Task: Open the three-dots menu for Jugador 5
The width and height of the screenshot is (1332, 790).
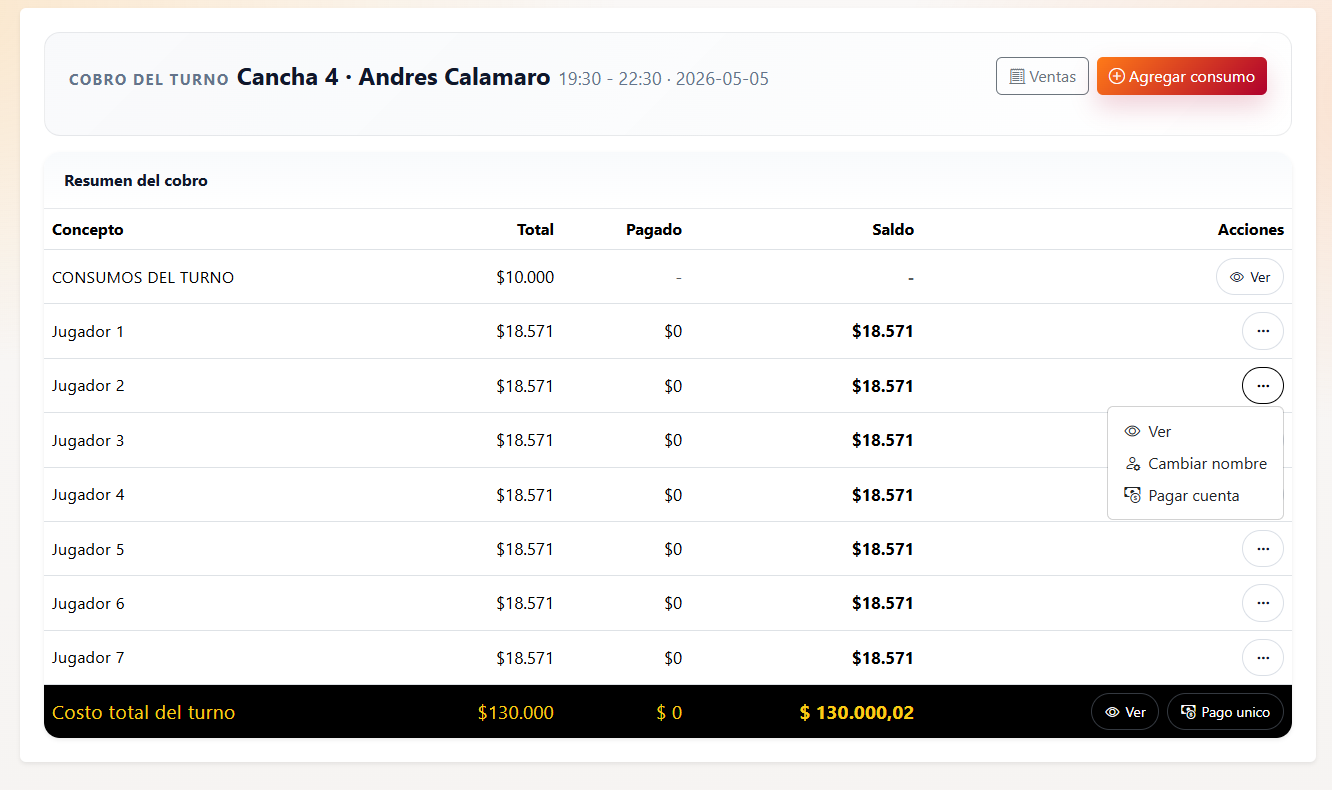Action: 1263,549
